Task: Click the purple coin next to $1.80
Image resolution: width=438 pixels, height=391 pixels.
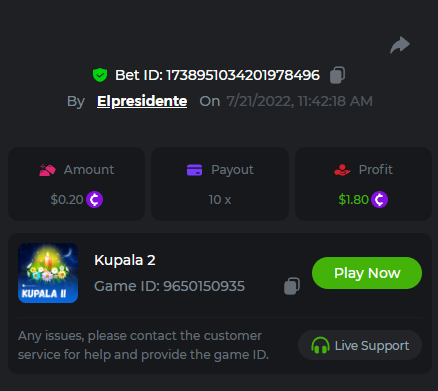Action: click(x=380, y=200)
